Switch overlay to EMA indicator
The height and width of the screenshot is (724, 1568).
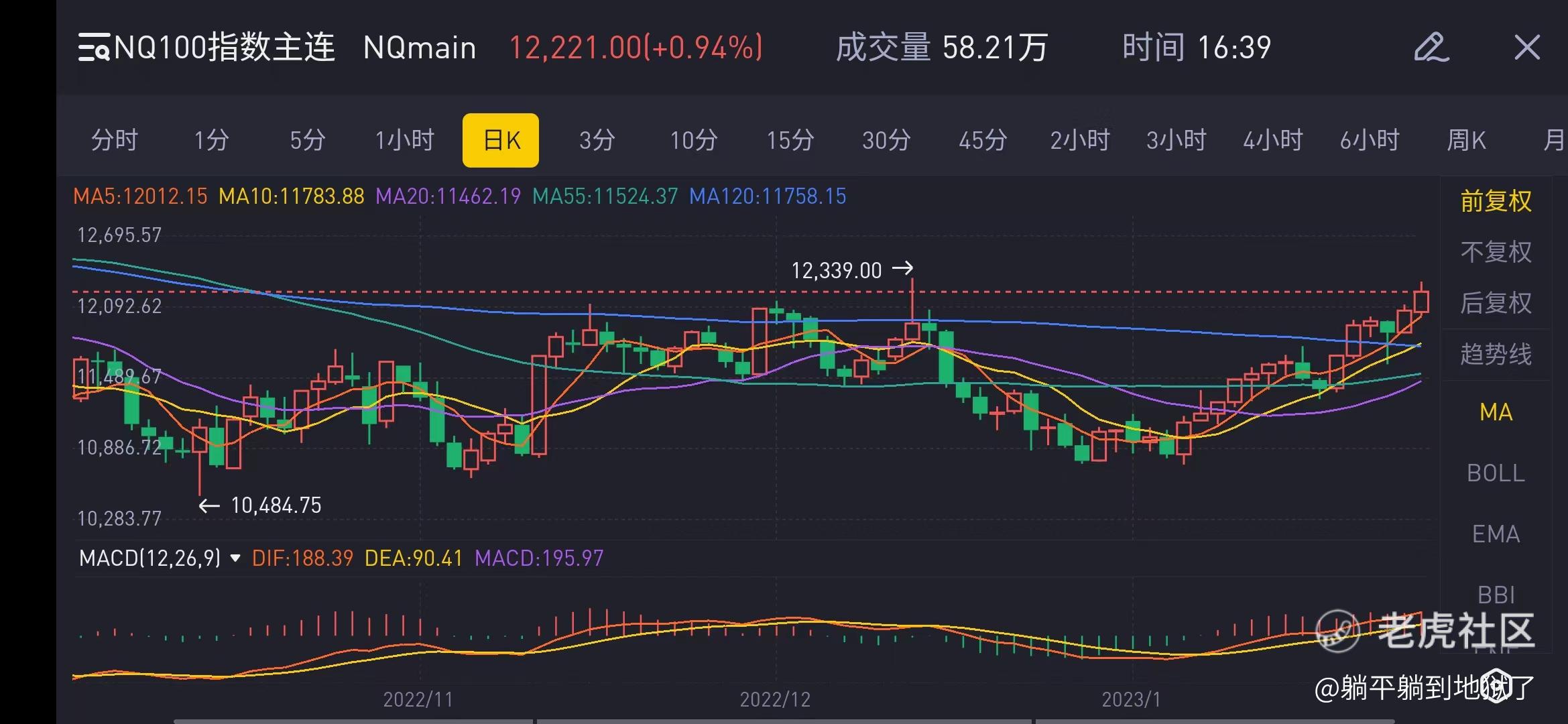pyautogui.click(x=1496, y=534)
